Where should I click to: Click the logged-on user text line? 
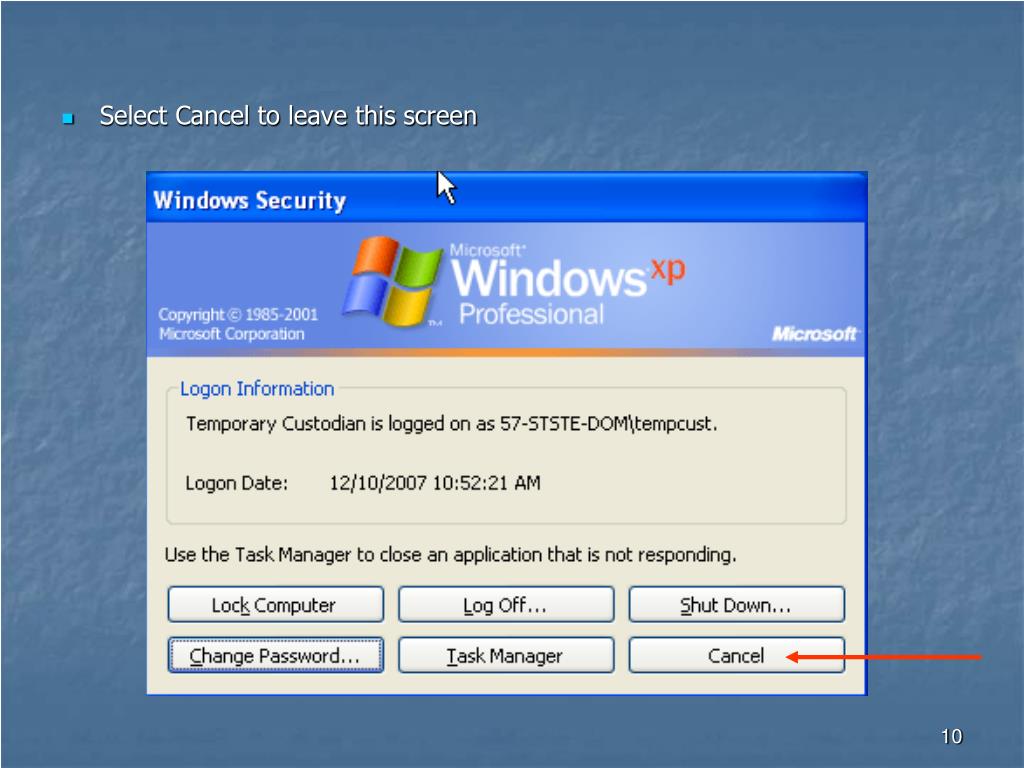[x=451, y=424]
